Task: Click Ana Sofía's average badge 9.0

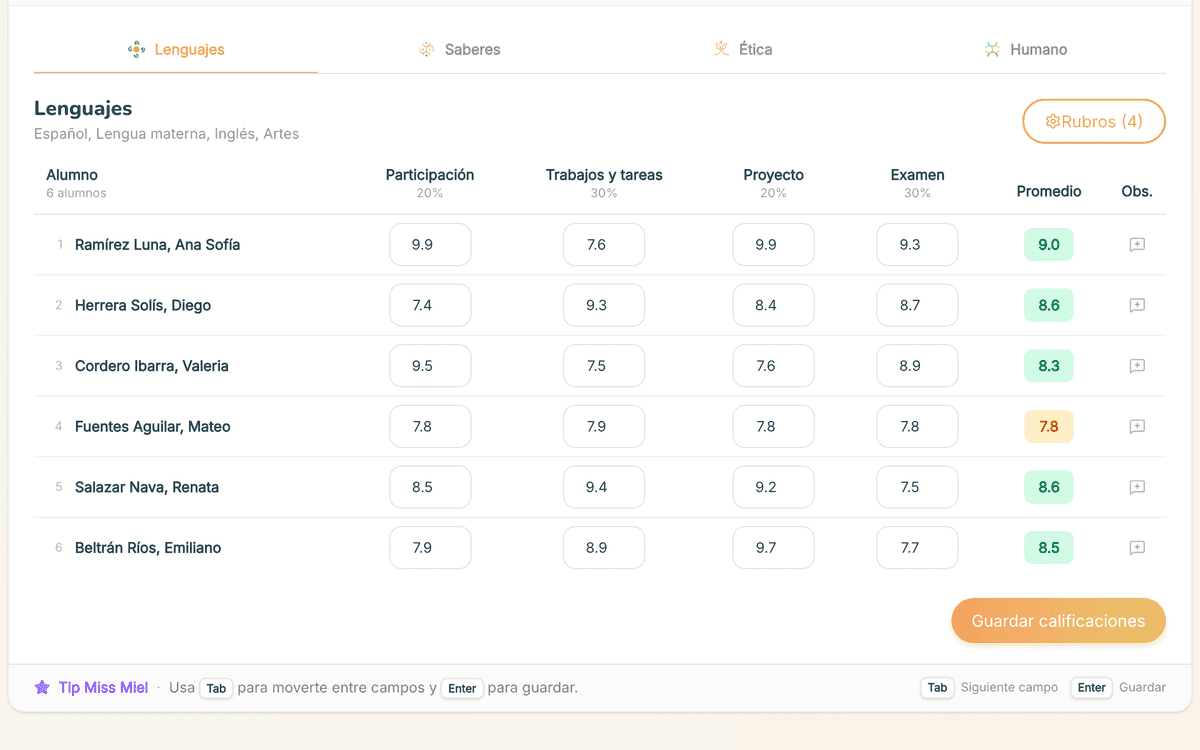Action: 1049,245
